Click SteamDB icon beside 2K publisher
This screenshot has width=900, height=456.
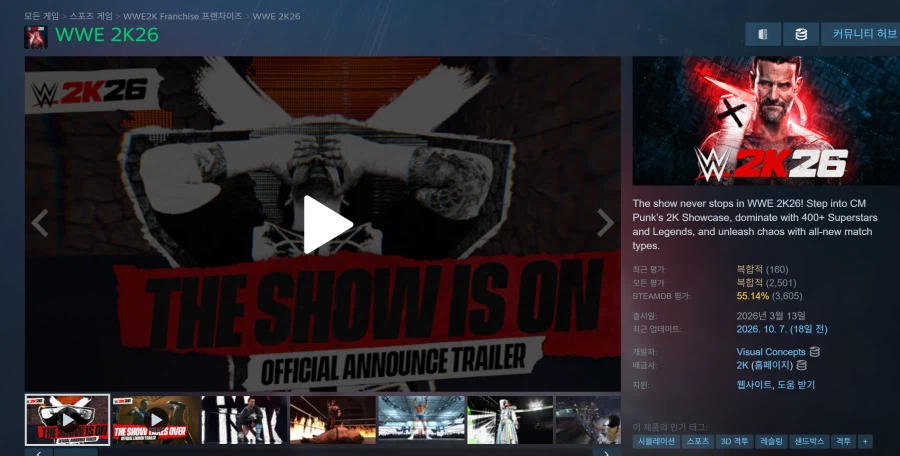coord(802,365)
